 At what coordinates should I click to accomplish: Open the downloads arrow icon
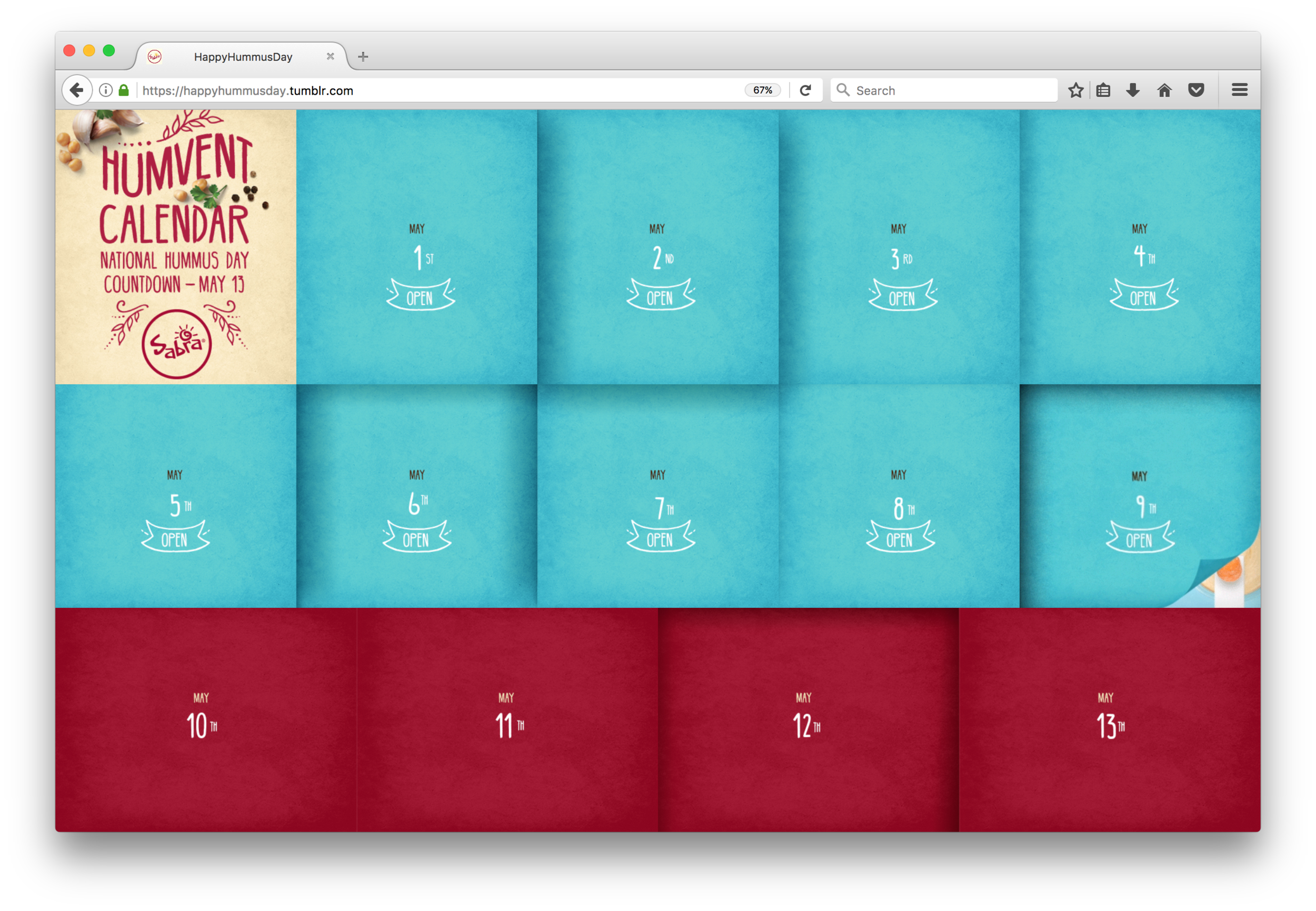pyautogui.click(x=1133, y=90)
